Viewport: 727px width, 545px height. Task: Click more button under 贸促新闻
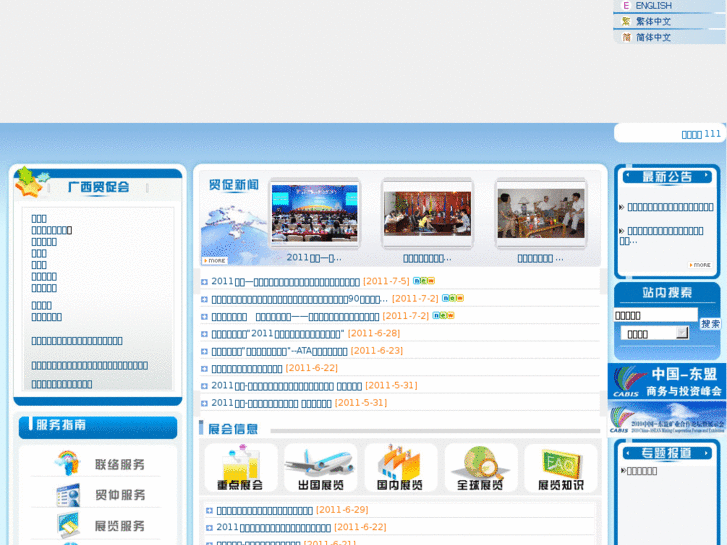[x=214, y=261]
